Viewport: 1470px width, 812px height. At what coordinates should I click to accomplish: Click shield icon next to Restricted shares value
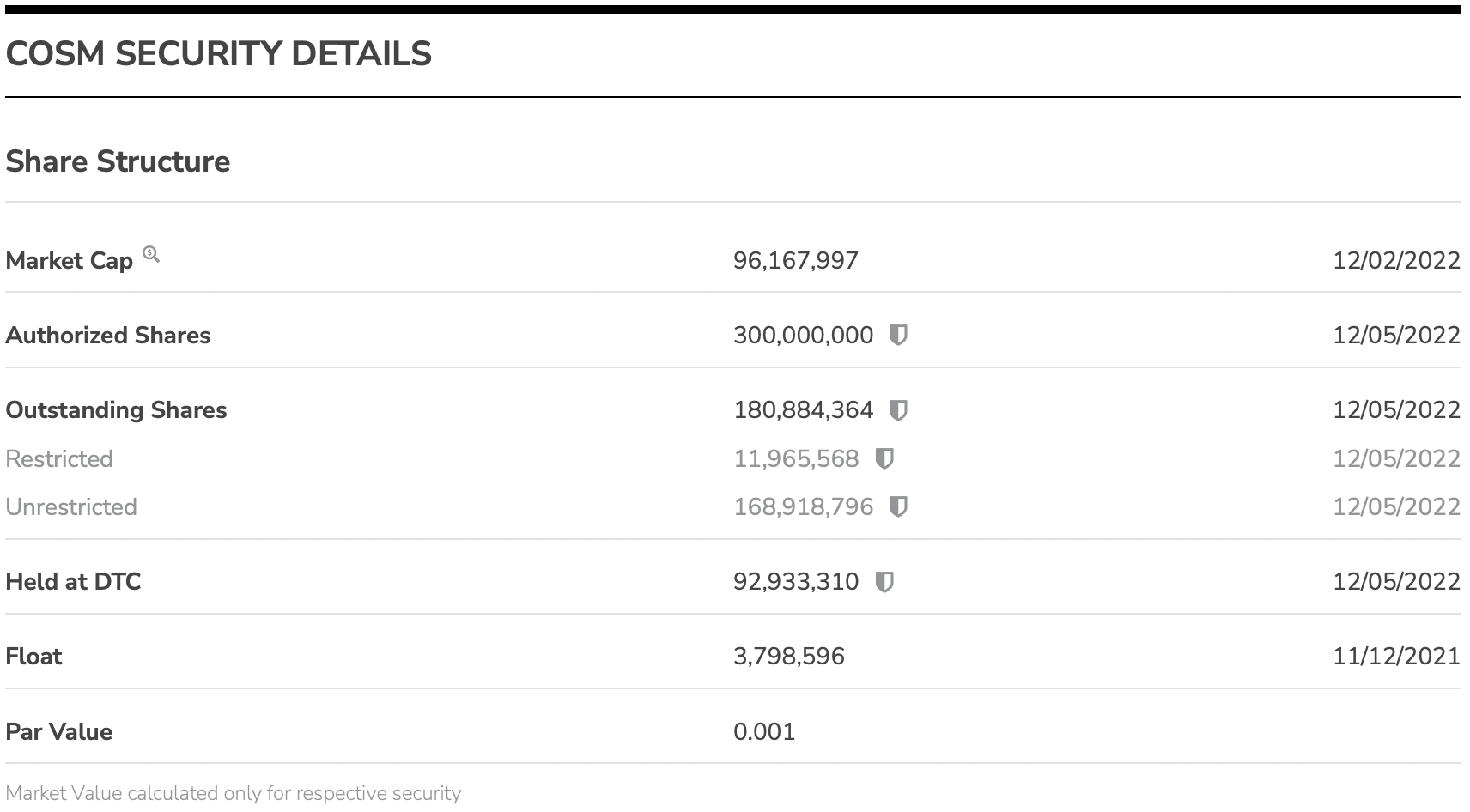[x=884, y=458]
